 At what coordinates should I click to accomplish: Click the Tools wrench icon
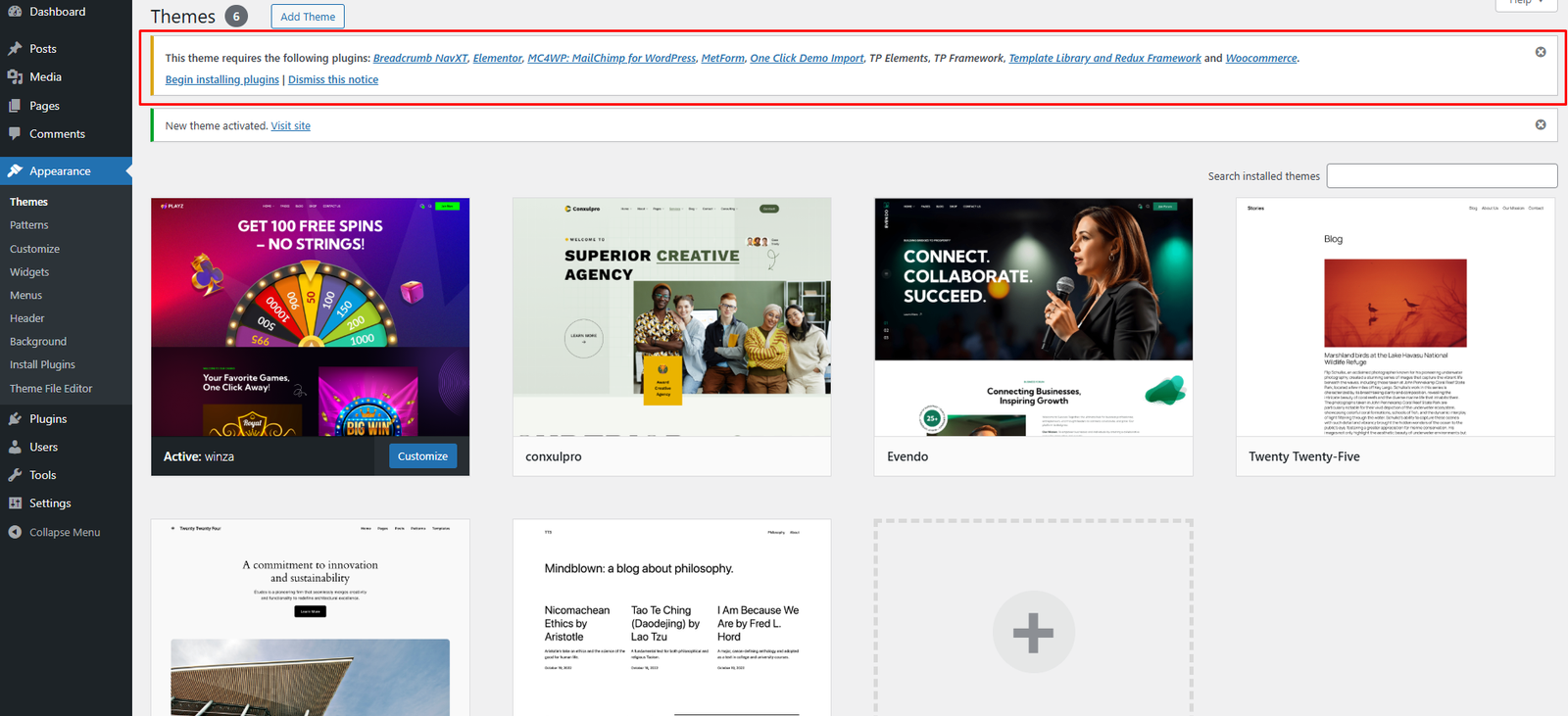[x=15, y=475]
